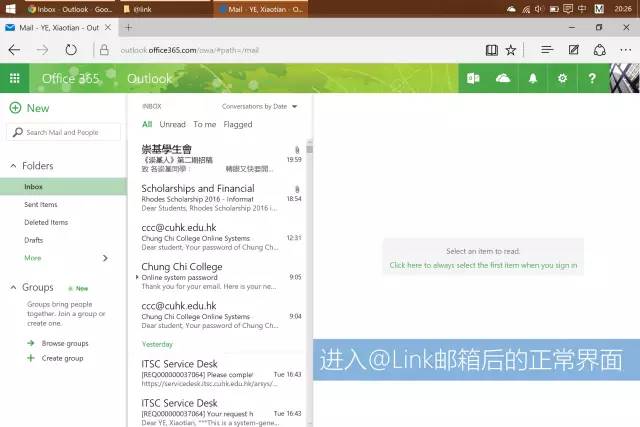Expand the Chung Chi College conversation thread
640x427 pixels.
click(x=137, y=277)
